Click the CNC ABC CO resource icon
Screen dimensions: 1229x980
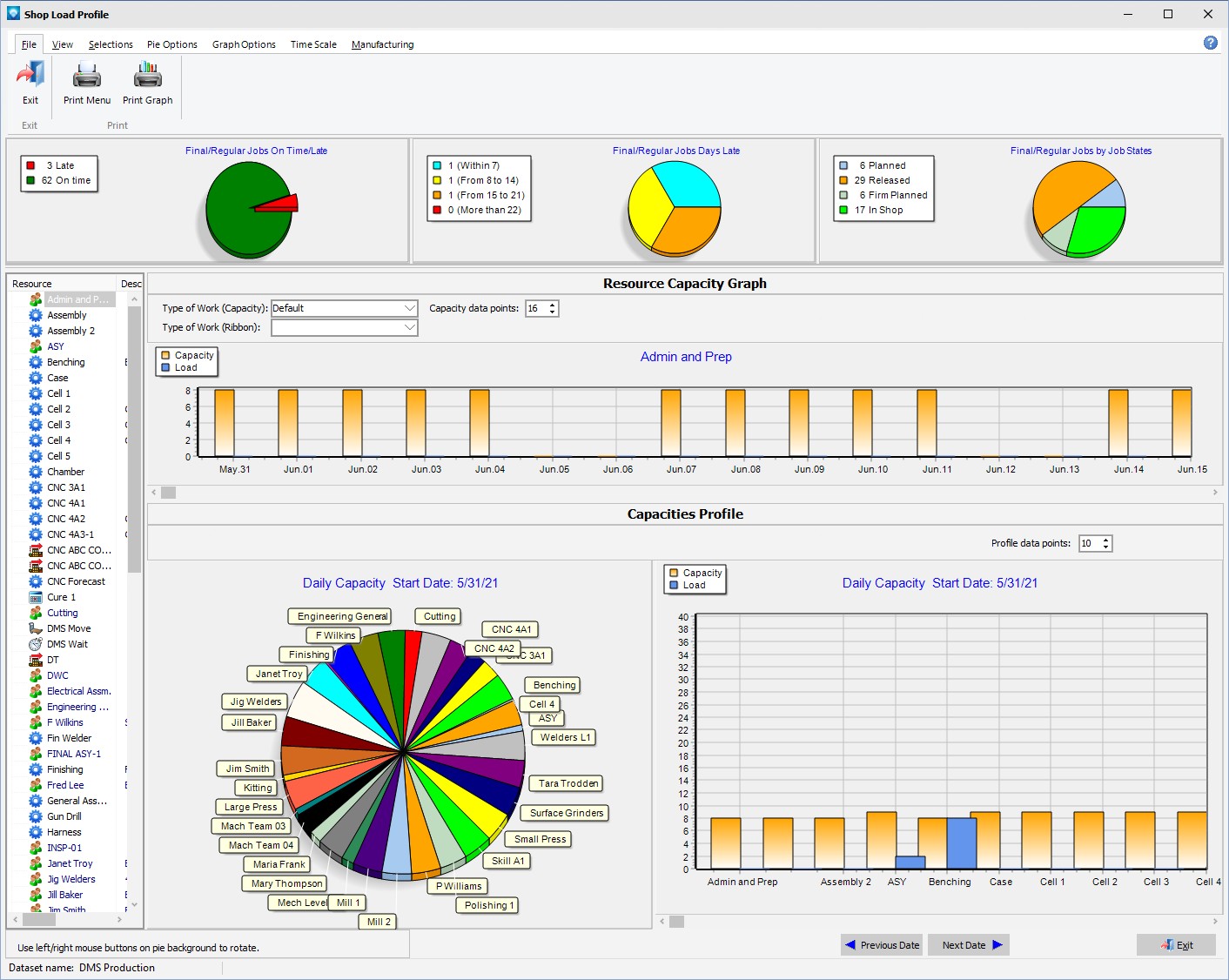click(36, 550)
